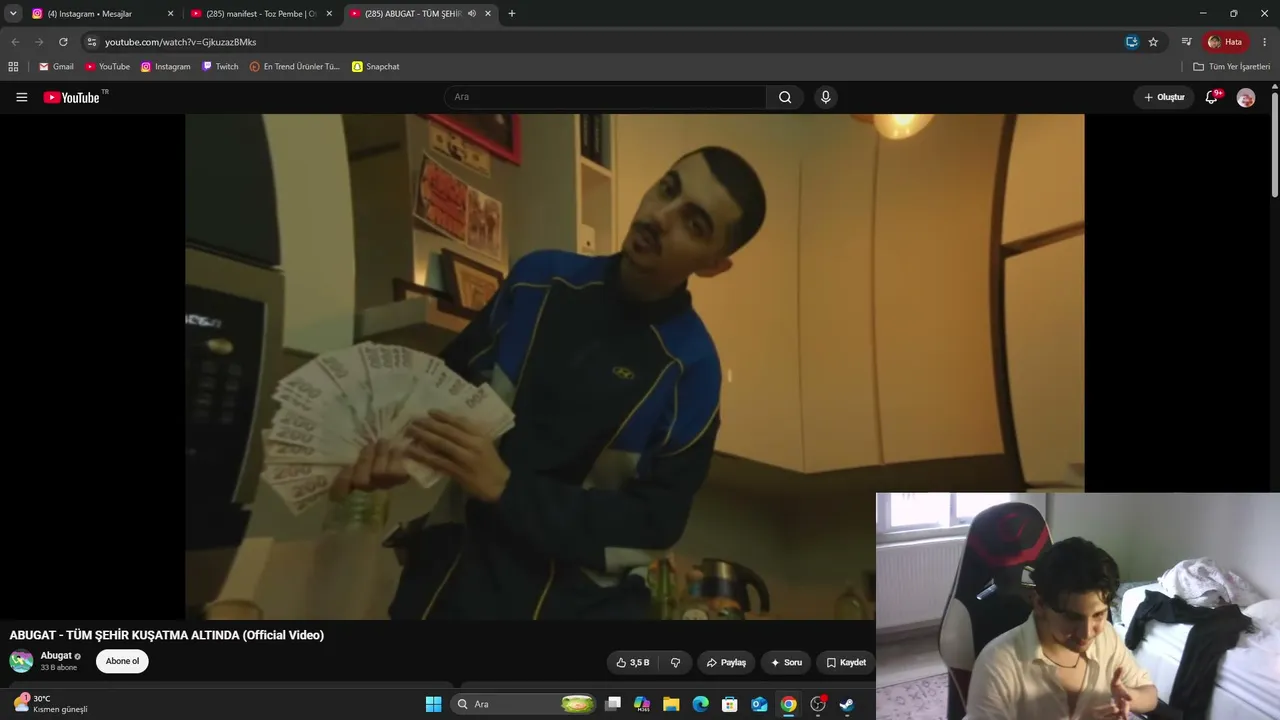Click the Paylaş share button
The image size is (1280, 720).
click(x=726, y=662)
